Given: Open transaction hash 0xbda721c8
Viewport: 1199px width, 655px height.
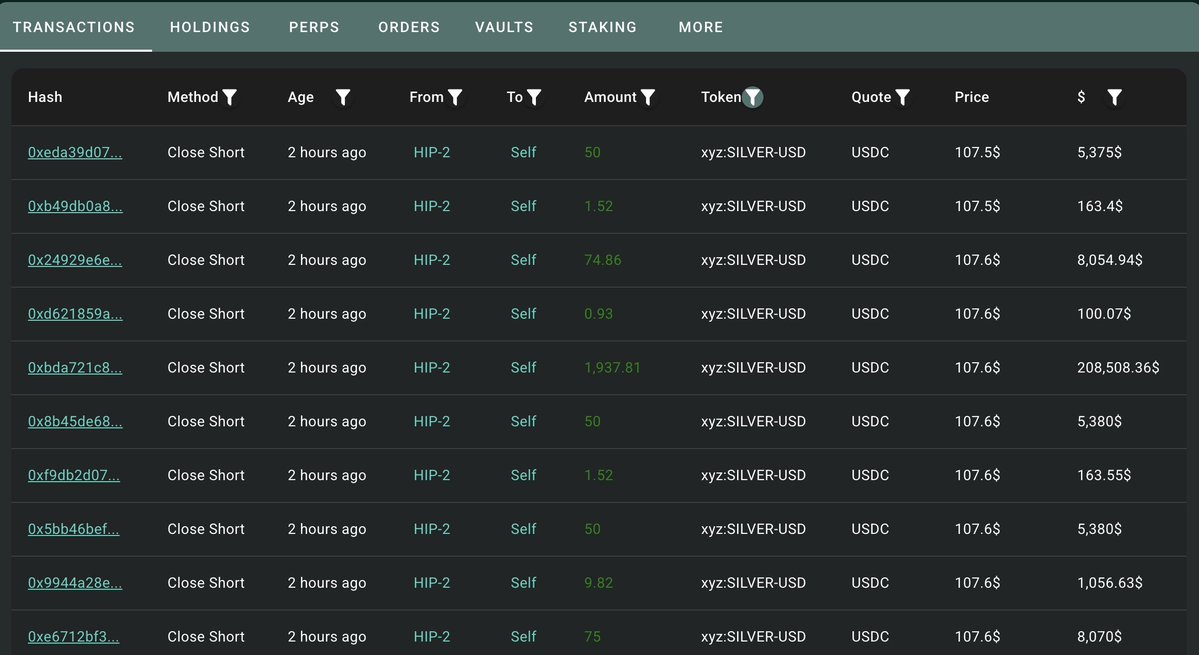Looking at the screenshot, I should click(75, 368).
